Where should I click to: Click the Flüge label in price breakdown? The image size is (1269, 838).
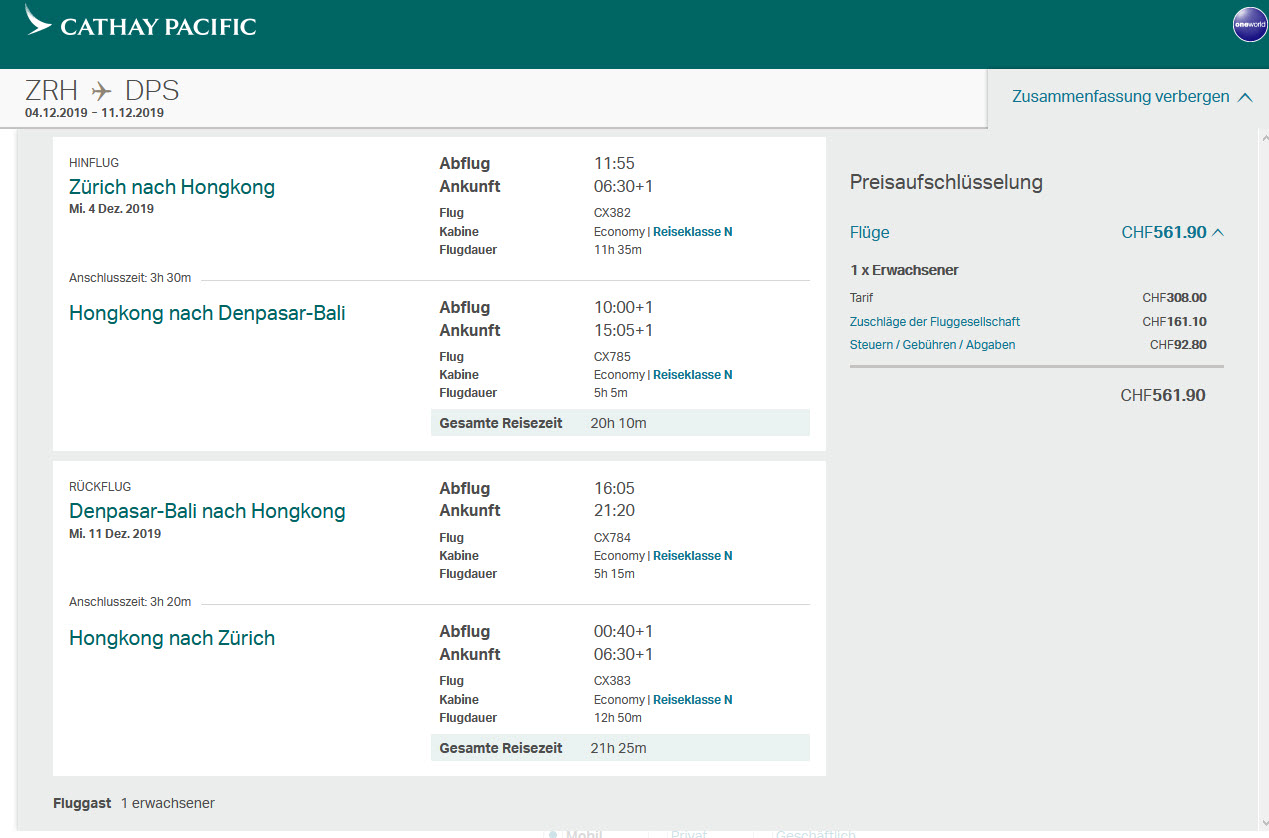869,233
